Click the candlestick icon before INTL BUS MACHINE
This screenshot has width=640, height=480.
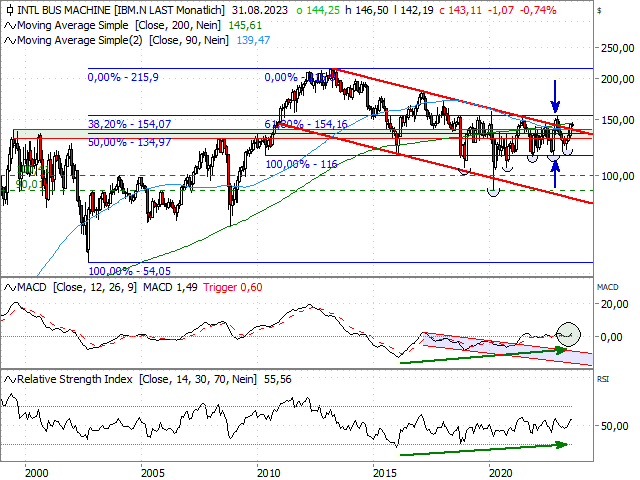[10, 10]
